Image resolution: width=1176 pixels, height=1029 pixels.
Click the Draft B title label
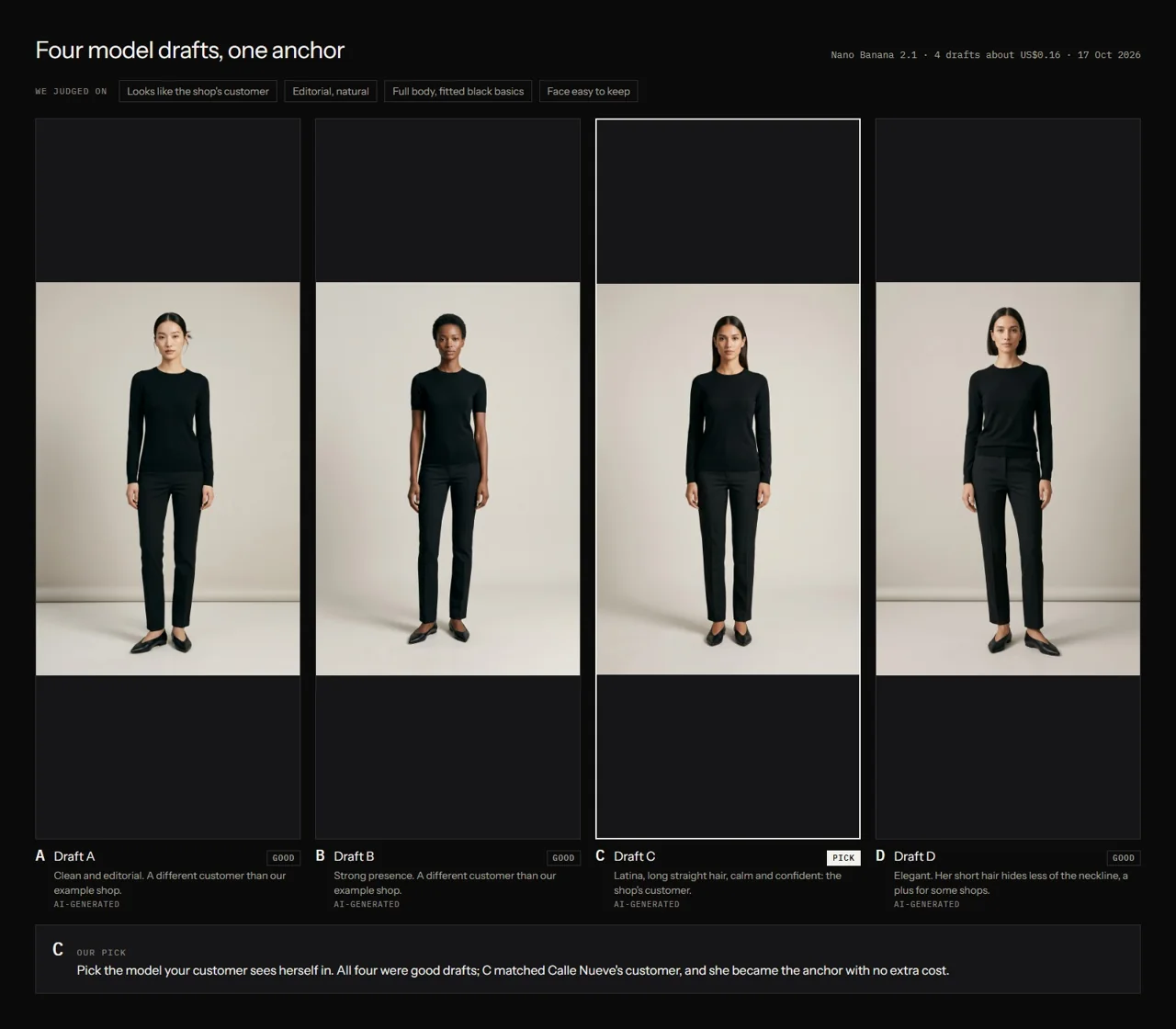(x=354, y=856)
